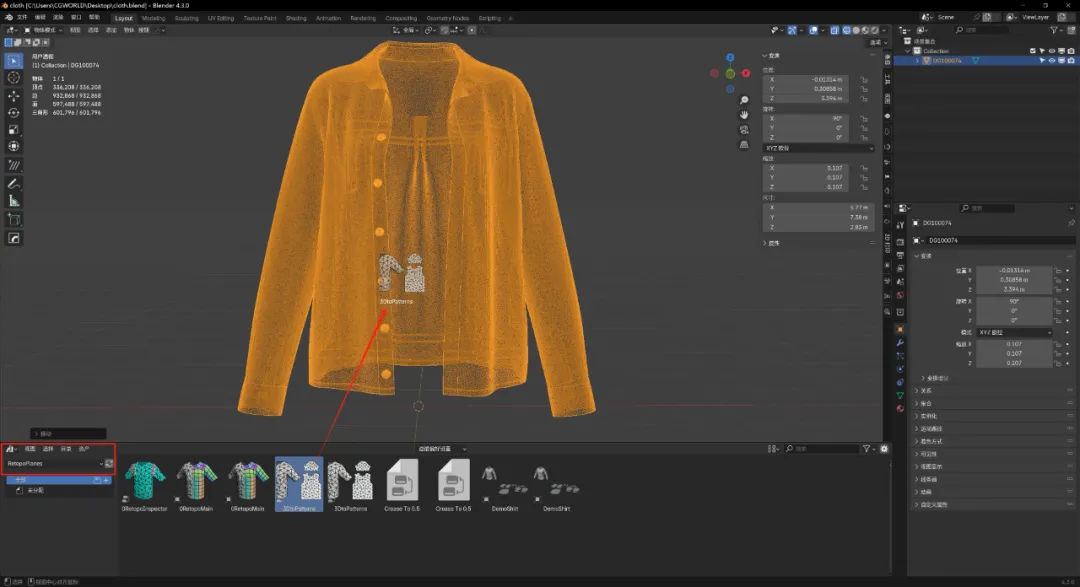Click the zoom magnifier viewport icon
The image size is (1080, 587).
tap(744, 101)
